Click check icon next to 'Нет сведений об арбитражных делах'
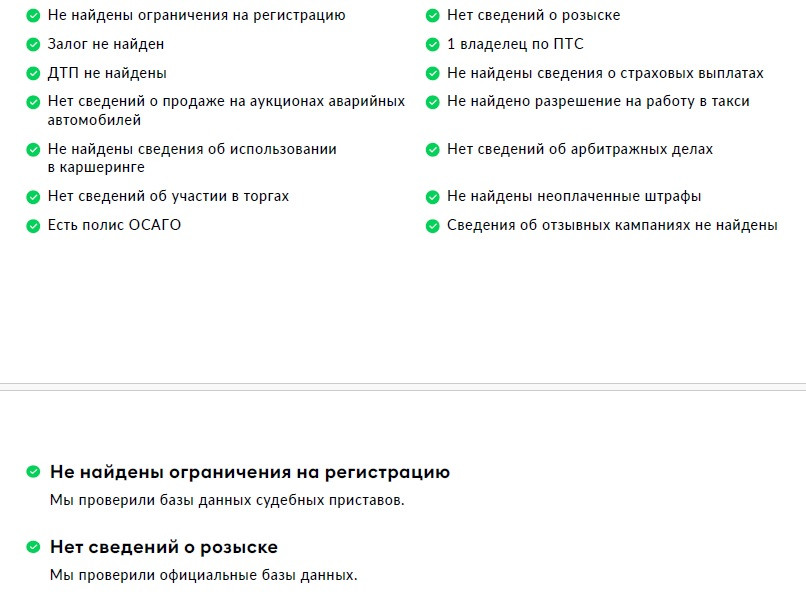Image resolution: width=806 pixels, height=603 pixels. (x=433, y=150)
